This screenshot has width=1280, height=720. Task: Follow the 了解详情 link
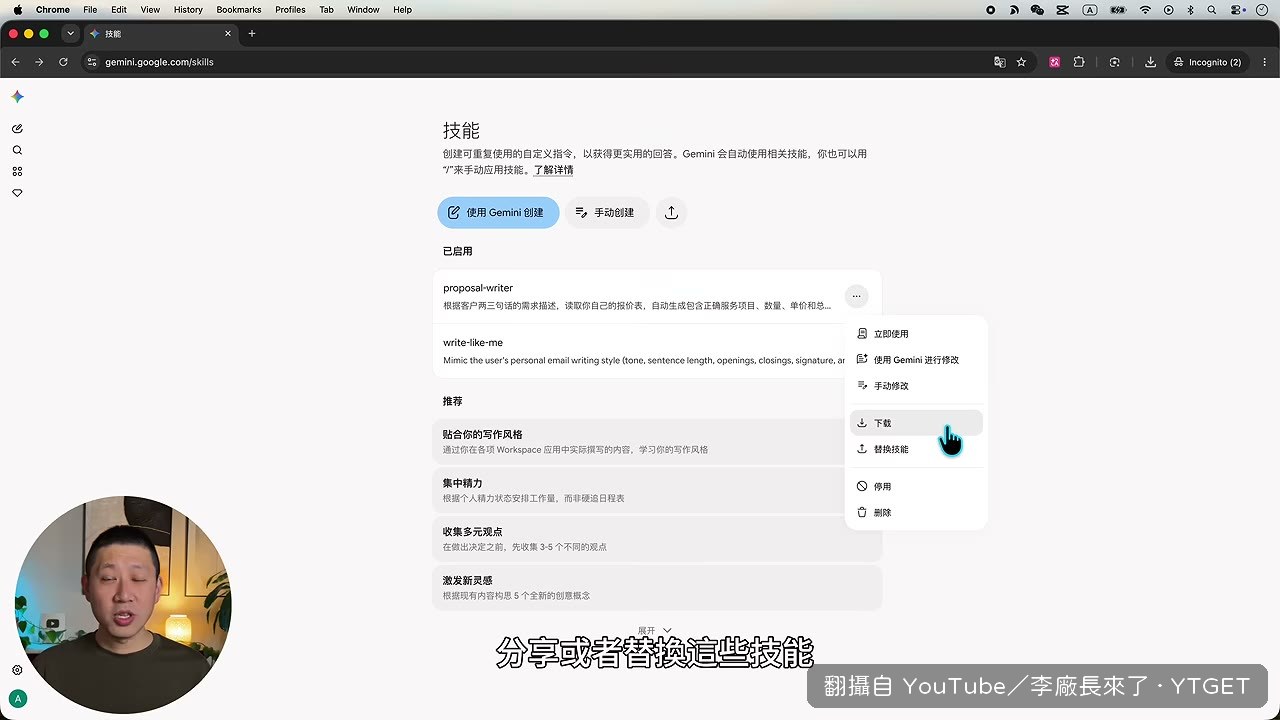pos(553,170)
